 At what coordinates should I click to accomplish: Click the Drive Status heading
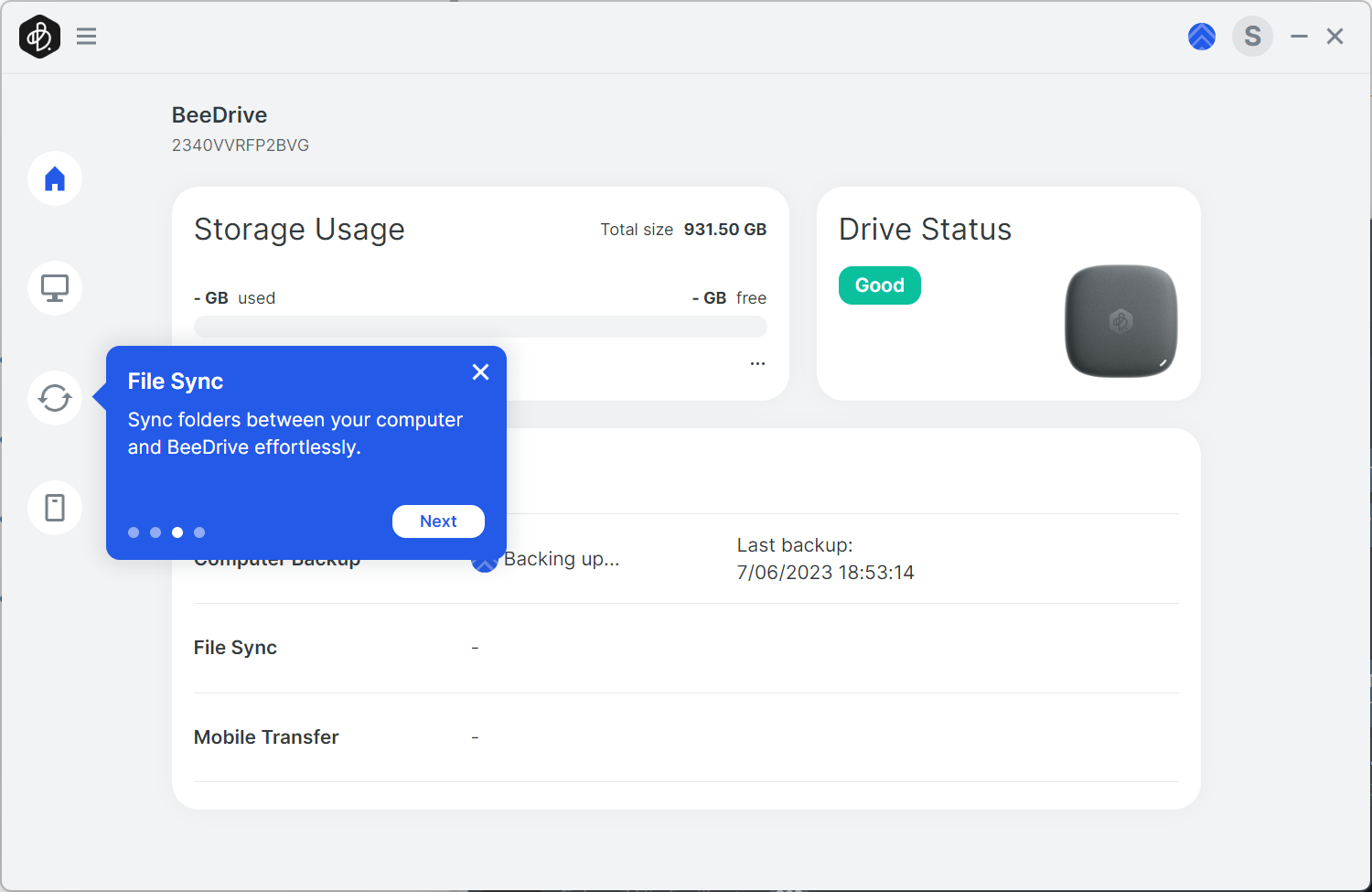tap(925, 230)
